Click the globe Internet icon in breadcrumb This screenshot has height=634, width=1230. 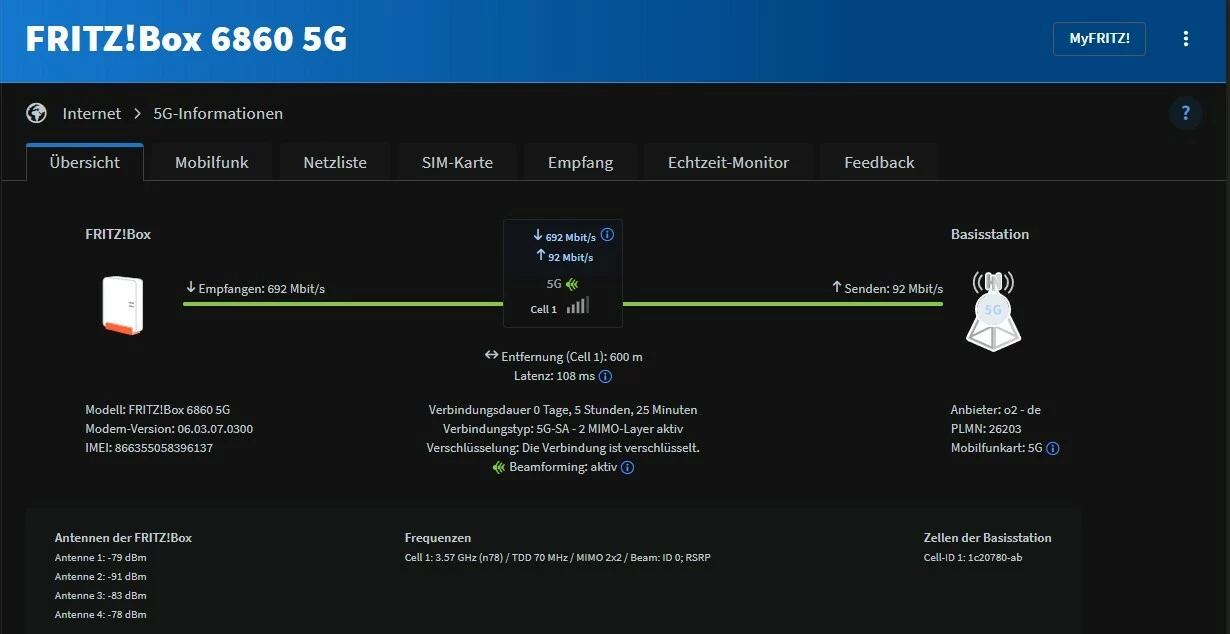coord(37,113)
